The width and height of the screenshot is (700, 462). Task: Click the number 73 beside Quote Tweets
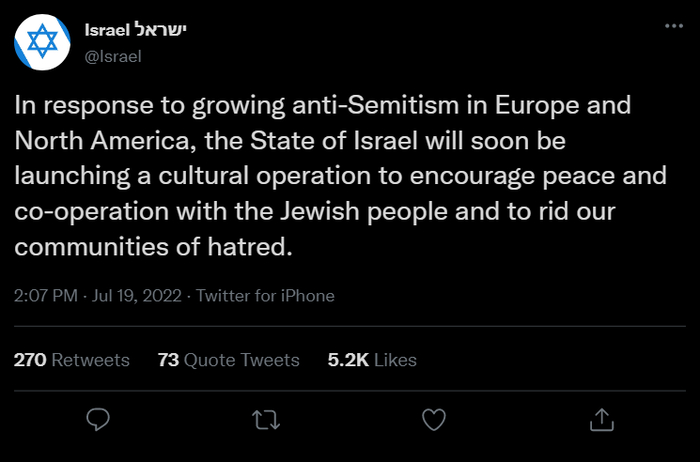[x=168, y=360]
